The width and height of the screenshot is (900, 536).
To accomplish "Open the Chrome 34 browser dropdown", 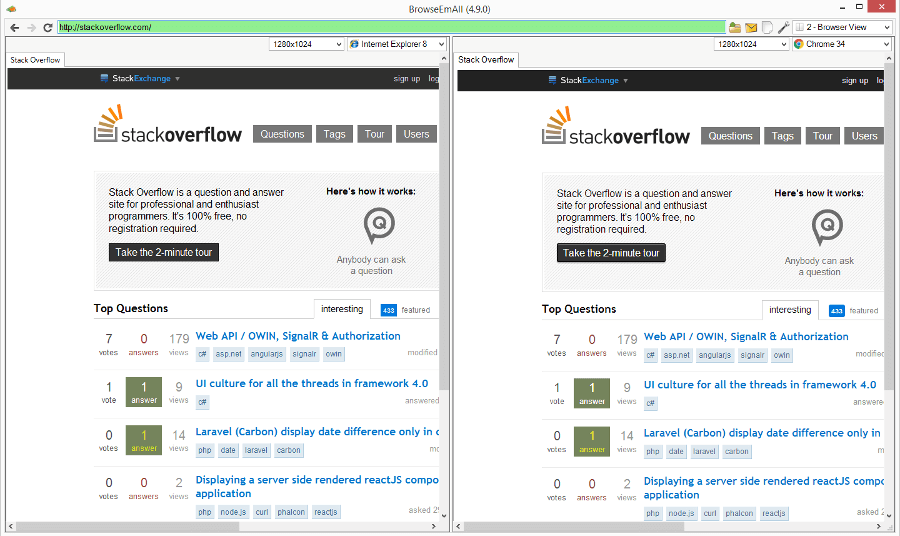I will click(x=841, y=44).
